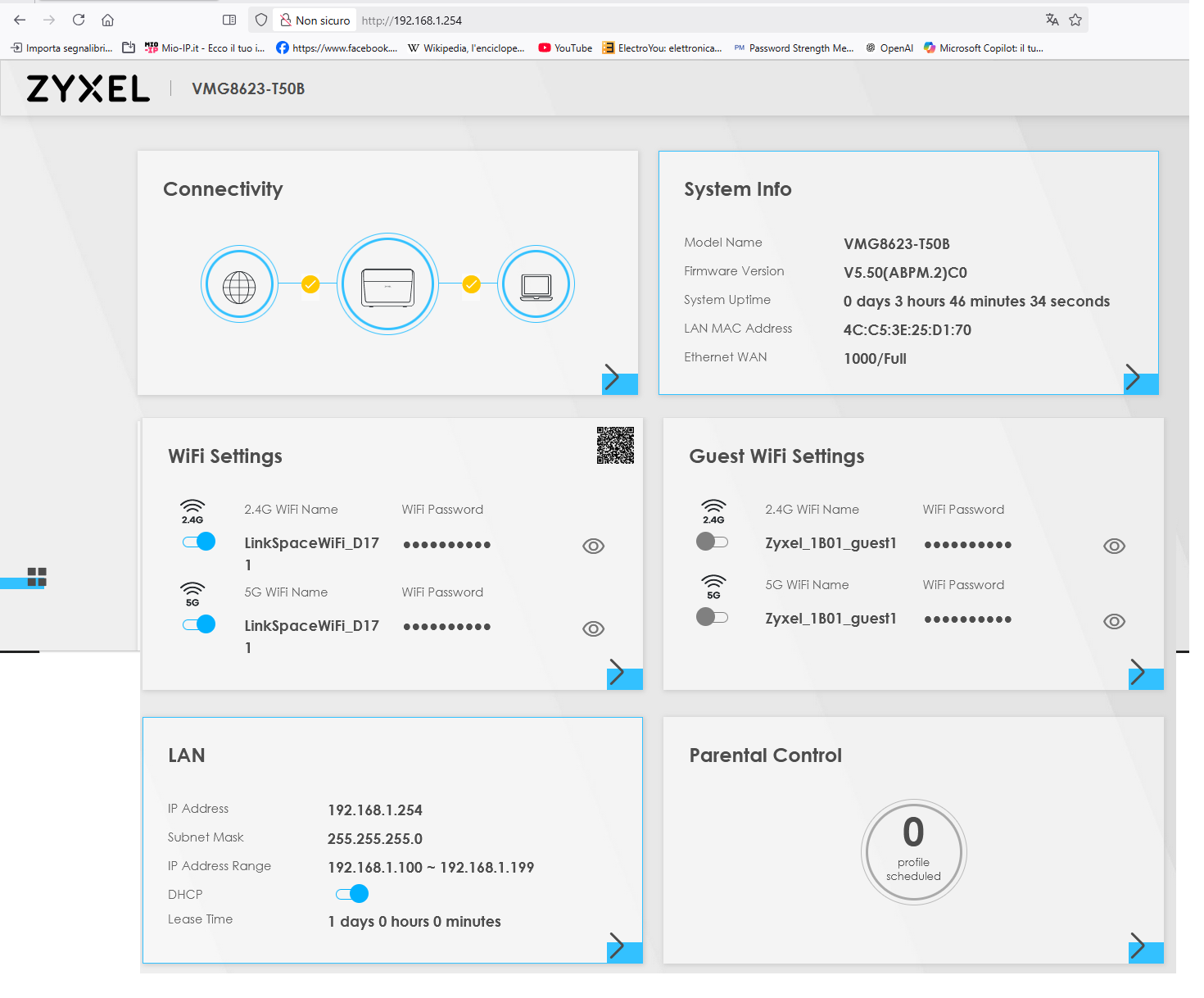
Task: Disable the 5G main WiFi switch
Action: point(199,624)
